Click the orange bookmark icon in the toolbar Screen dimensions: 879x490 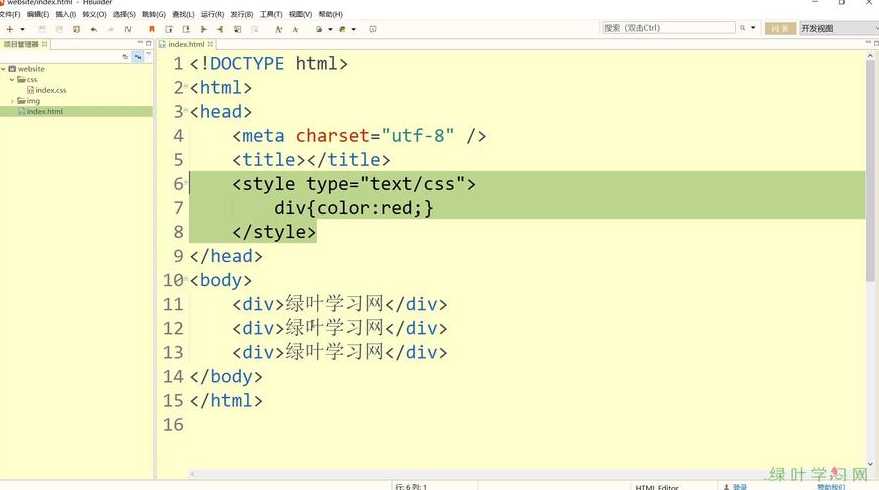point(151,29)
